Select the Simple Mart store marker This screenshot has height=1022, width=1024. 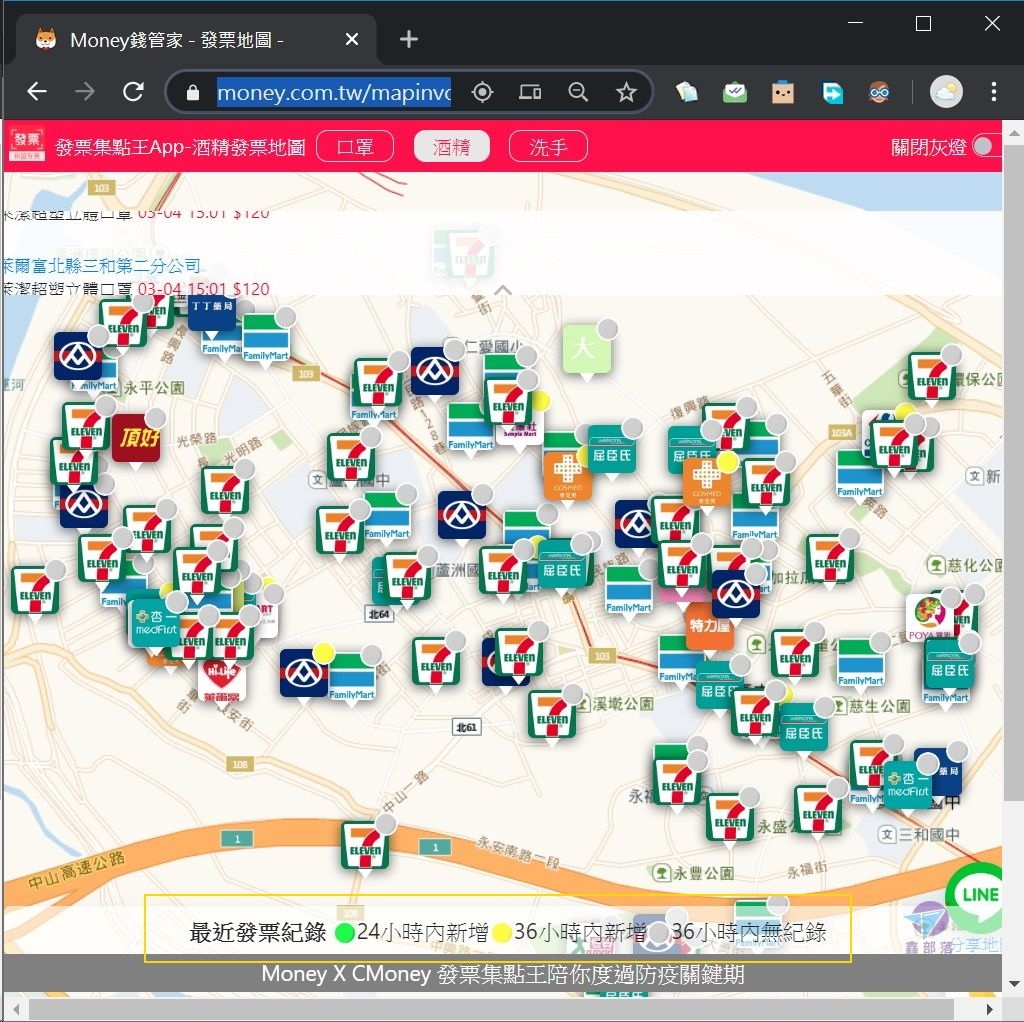pyautogui.click(x=520, y=430)
